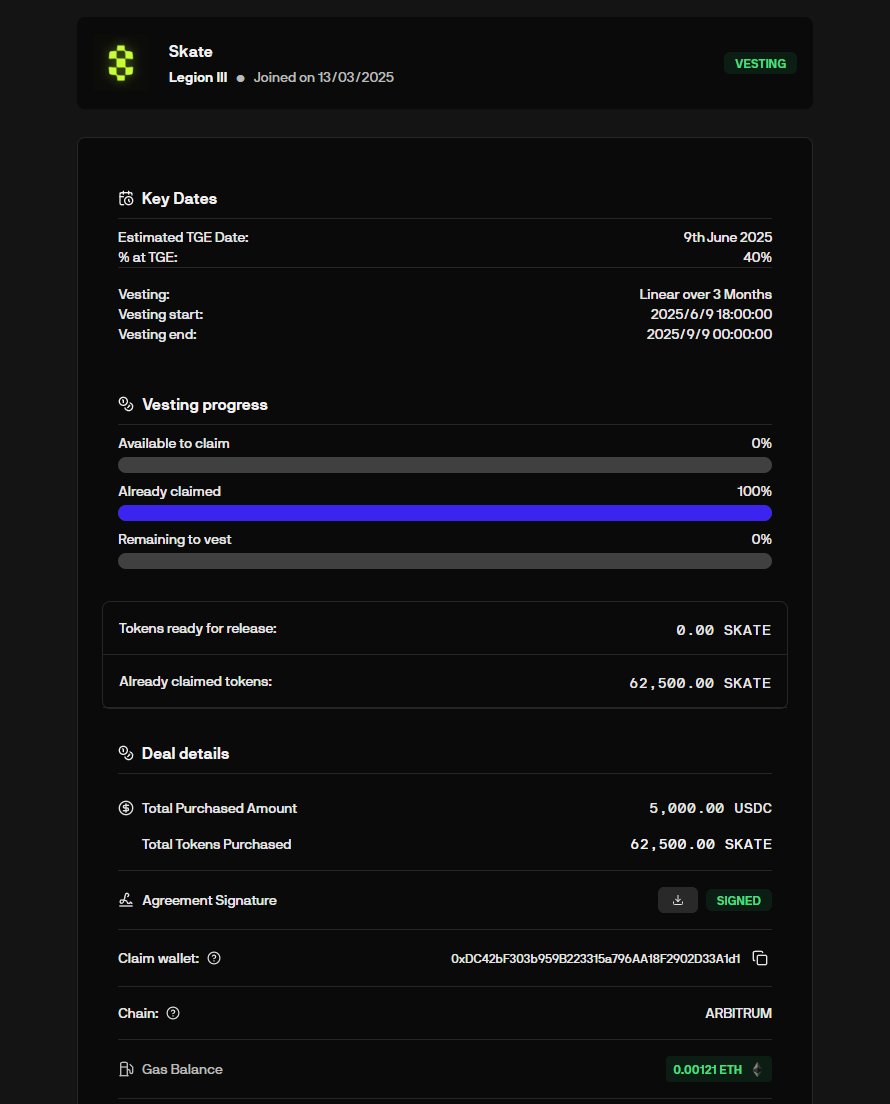
Task: Click the Key Dates calendar icon
Action: point(126,198)
